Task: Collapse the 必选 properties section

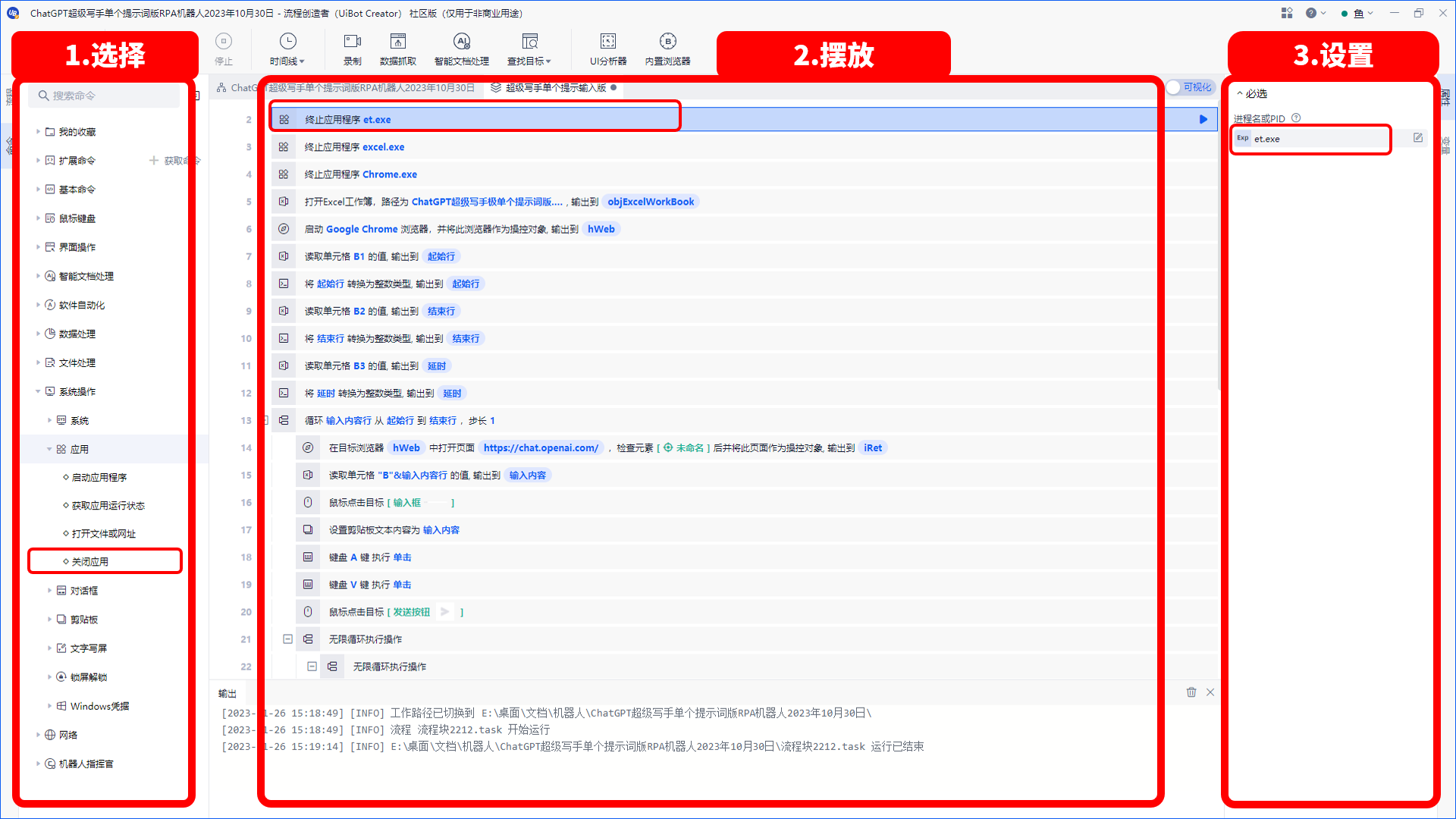Action: [1252, 93]
